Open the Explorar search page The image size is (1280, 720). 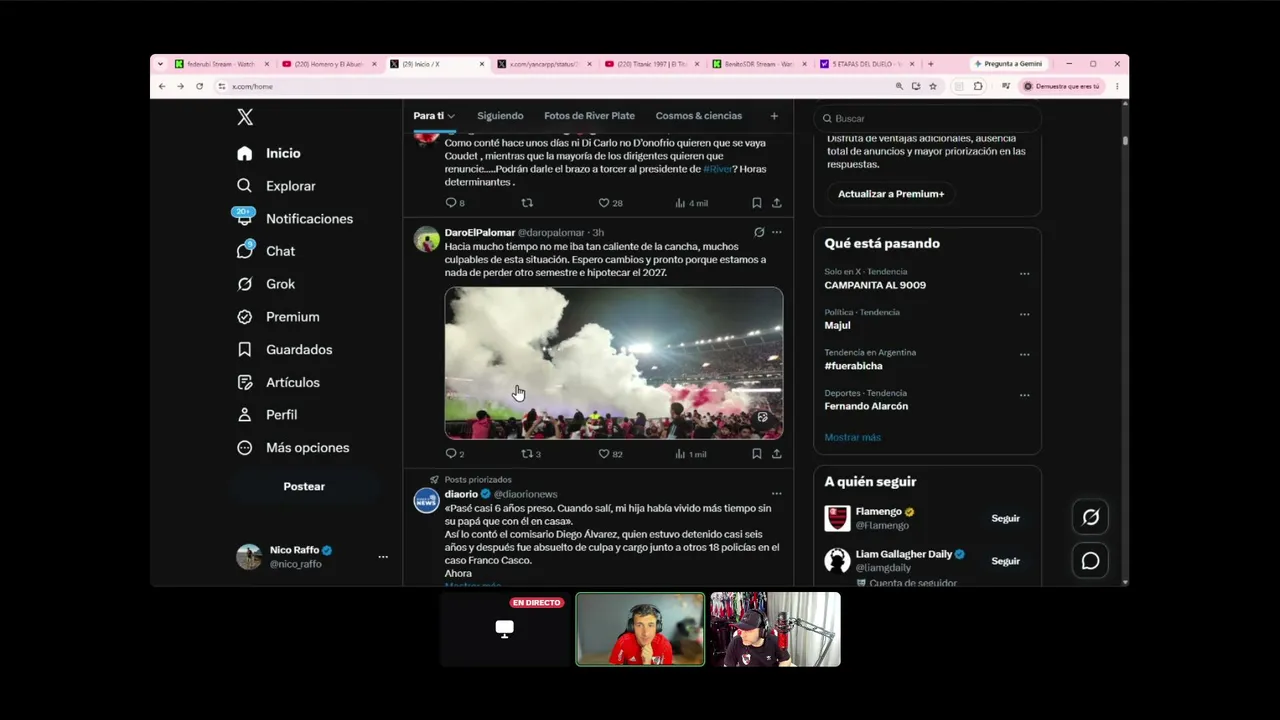(276, 186)
